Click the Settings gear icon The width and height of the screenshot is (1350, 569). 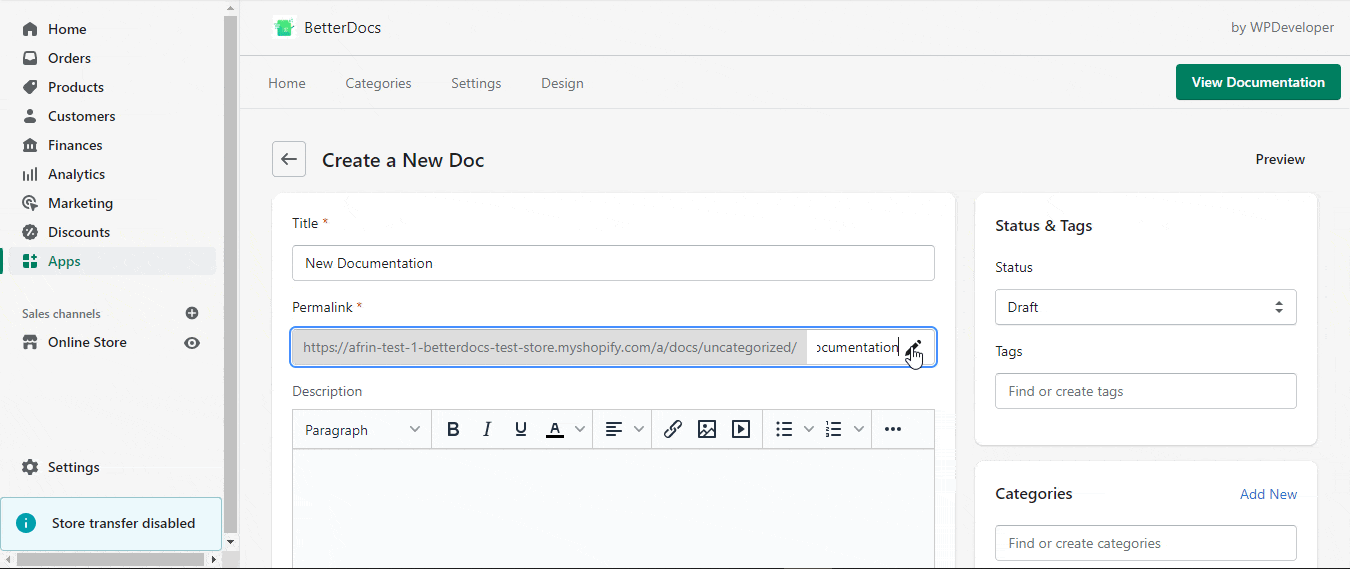[30, 467]
